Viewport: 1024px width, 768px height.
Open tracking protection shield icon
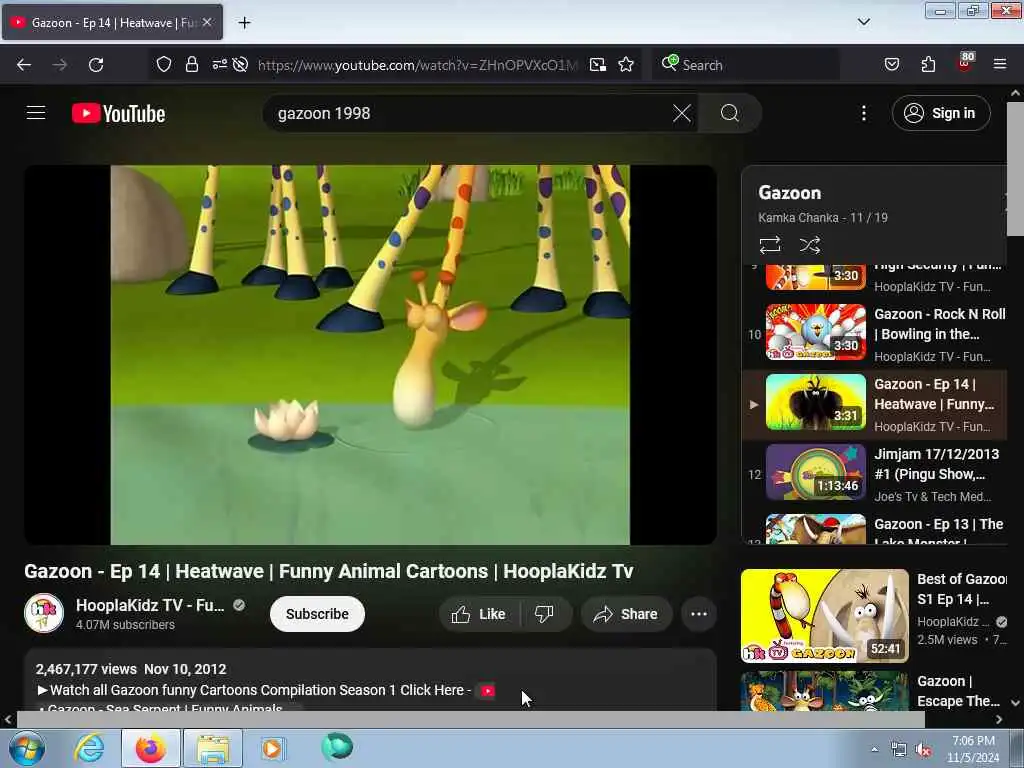tap(164, 65)
